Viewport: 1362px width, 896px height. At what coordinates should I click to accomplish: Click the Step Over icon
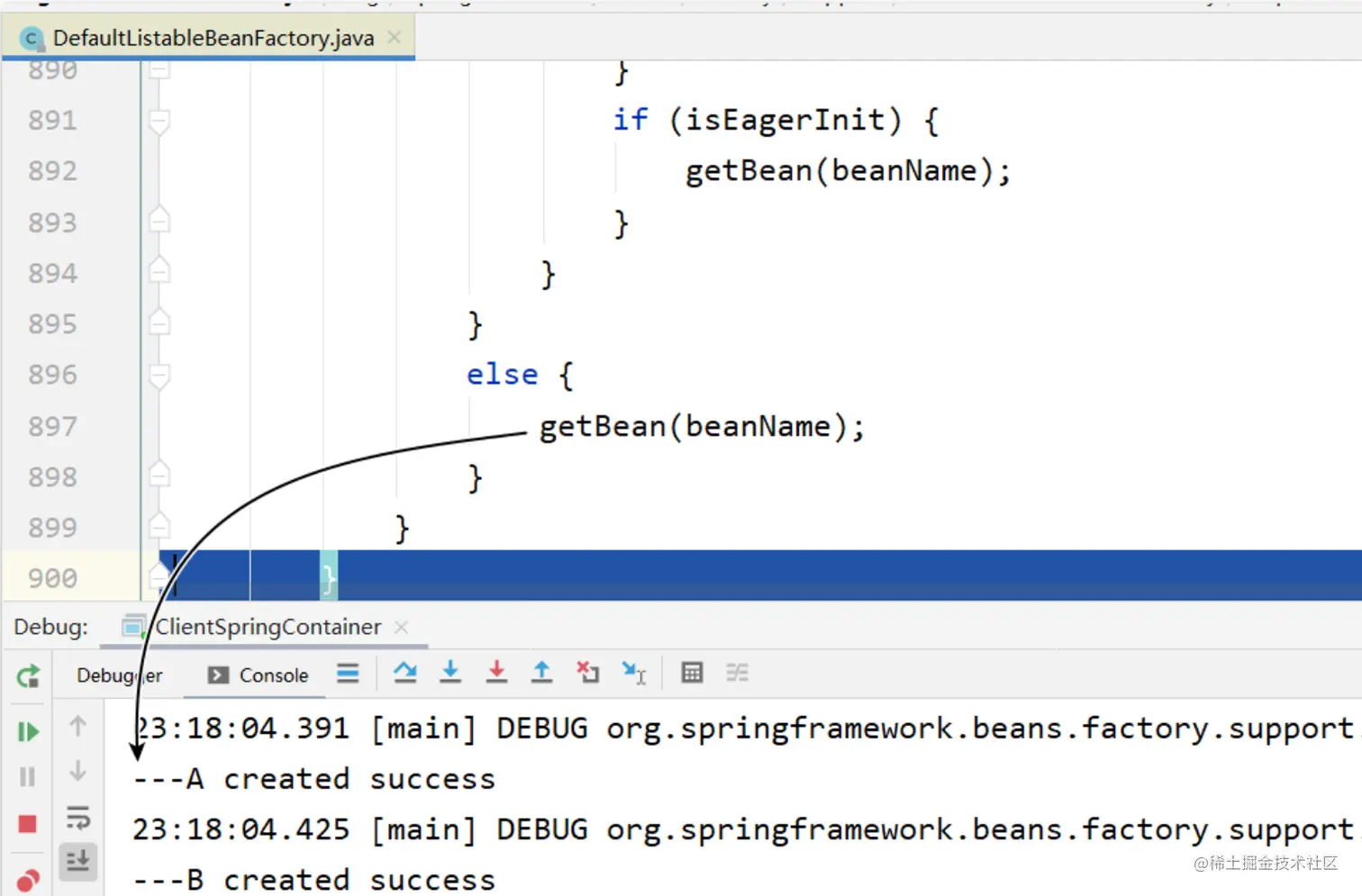pyautogui.click(x=405, y=673)
